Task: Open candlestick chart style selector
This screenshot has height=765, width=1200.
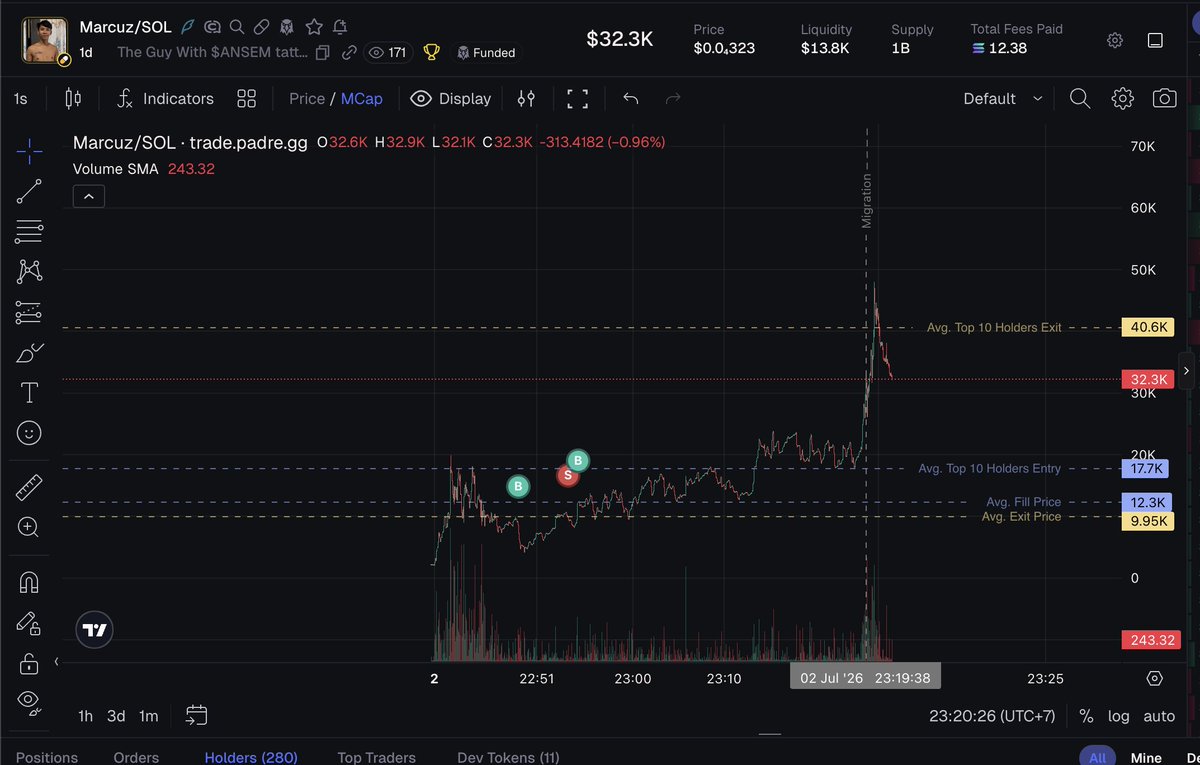Action: tap(72, 98)
